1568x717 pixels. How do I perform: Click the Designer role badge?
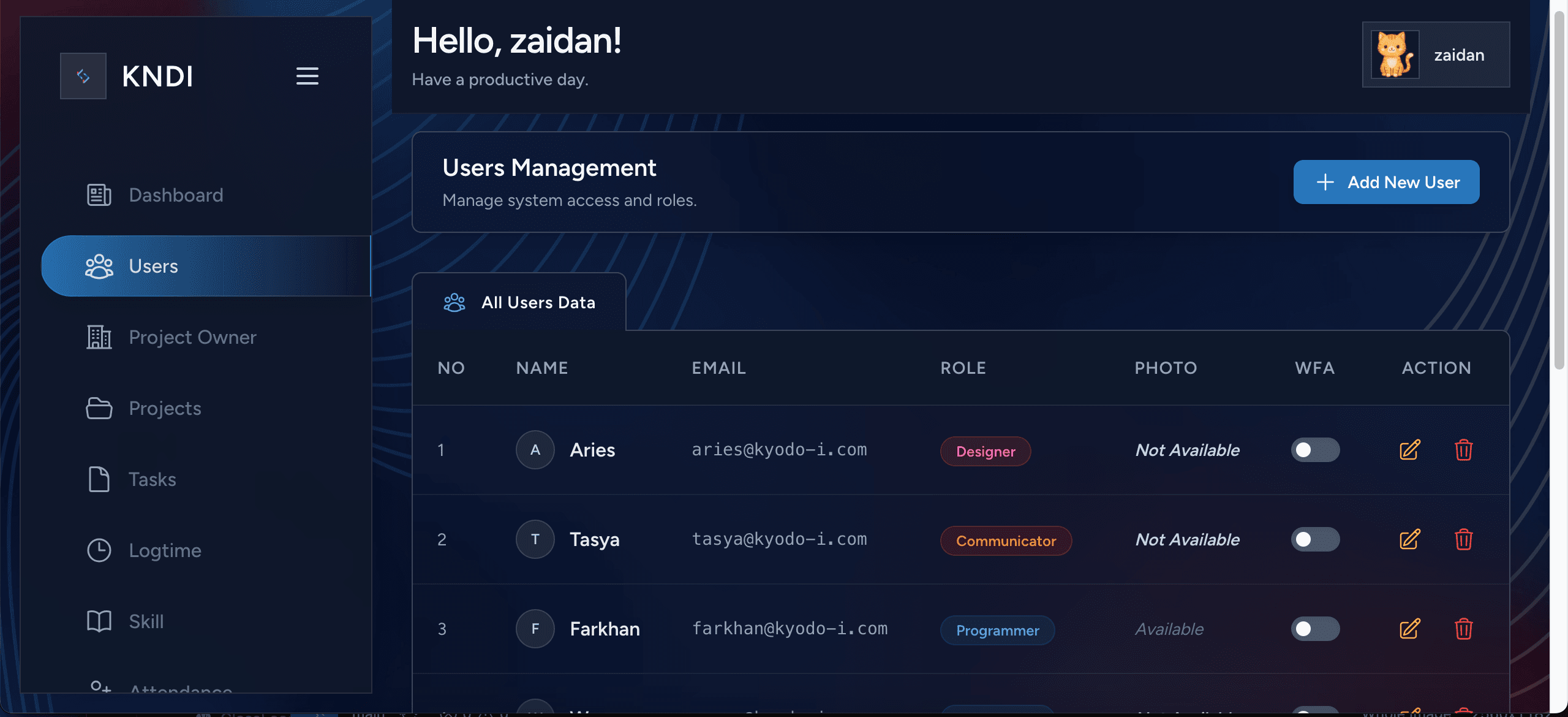coord(986,451)
